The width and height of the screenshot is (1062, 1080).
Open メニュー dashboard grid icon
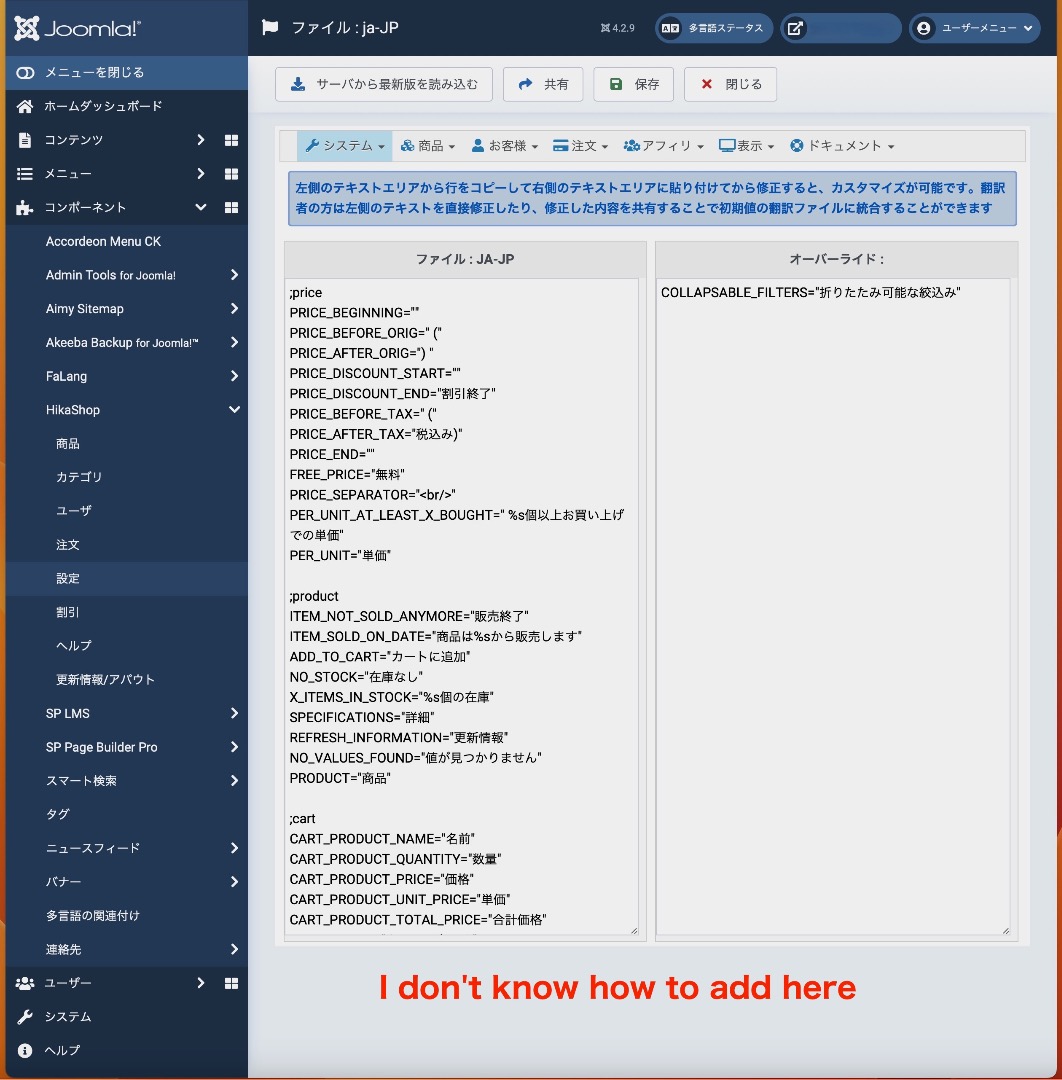coord(231,174)
